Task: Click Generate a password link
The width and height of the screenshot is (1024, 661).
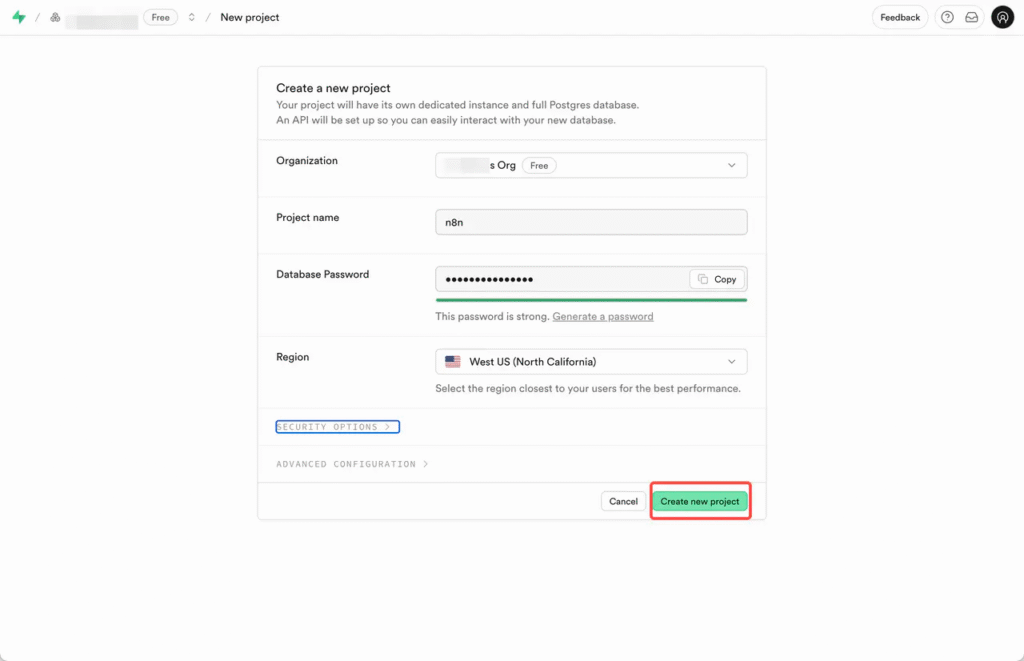Action: [602, 316]
